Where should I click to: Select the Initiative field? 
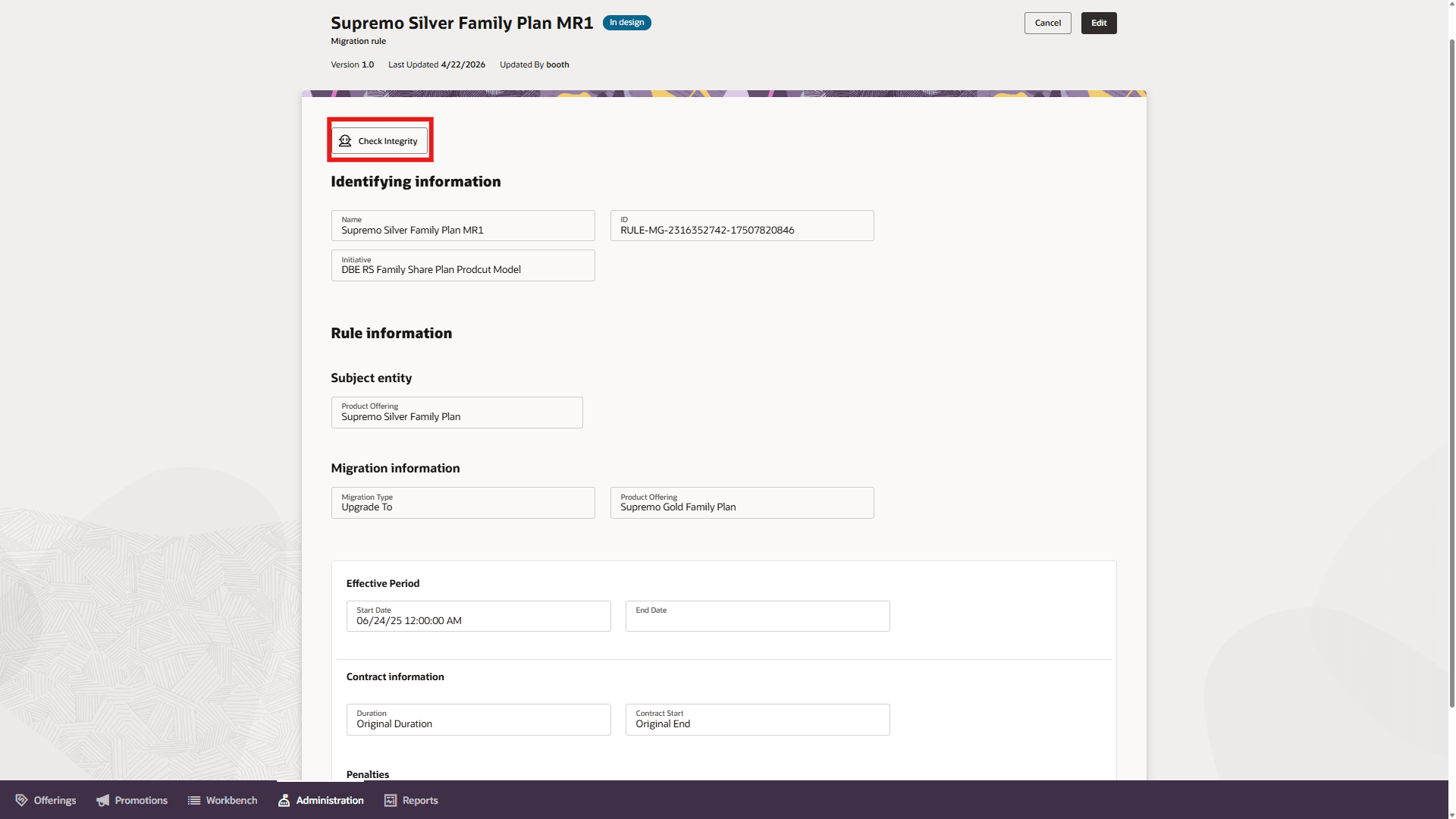(x=463, y=265)
